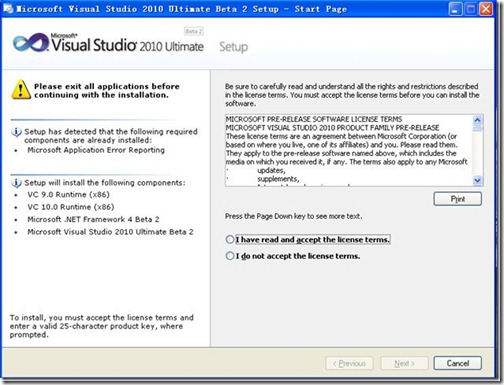
Task: Minimize the setup window
Action: [455, 9]
